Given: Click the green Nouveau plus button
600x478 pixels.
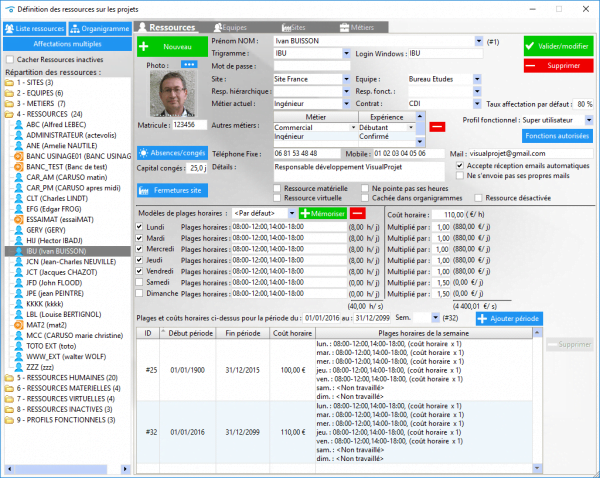Looking at the screenshot, I should (x=167, y=47).
